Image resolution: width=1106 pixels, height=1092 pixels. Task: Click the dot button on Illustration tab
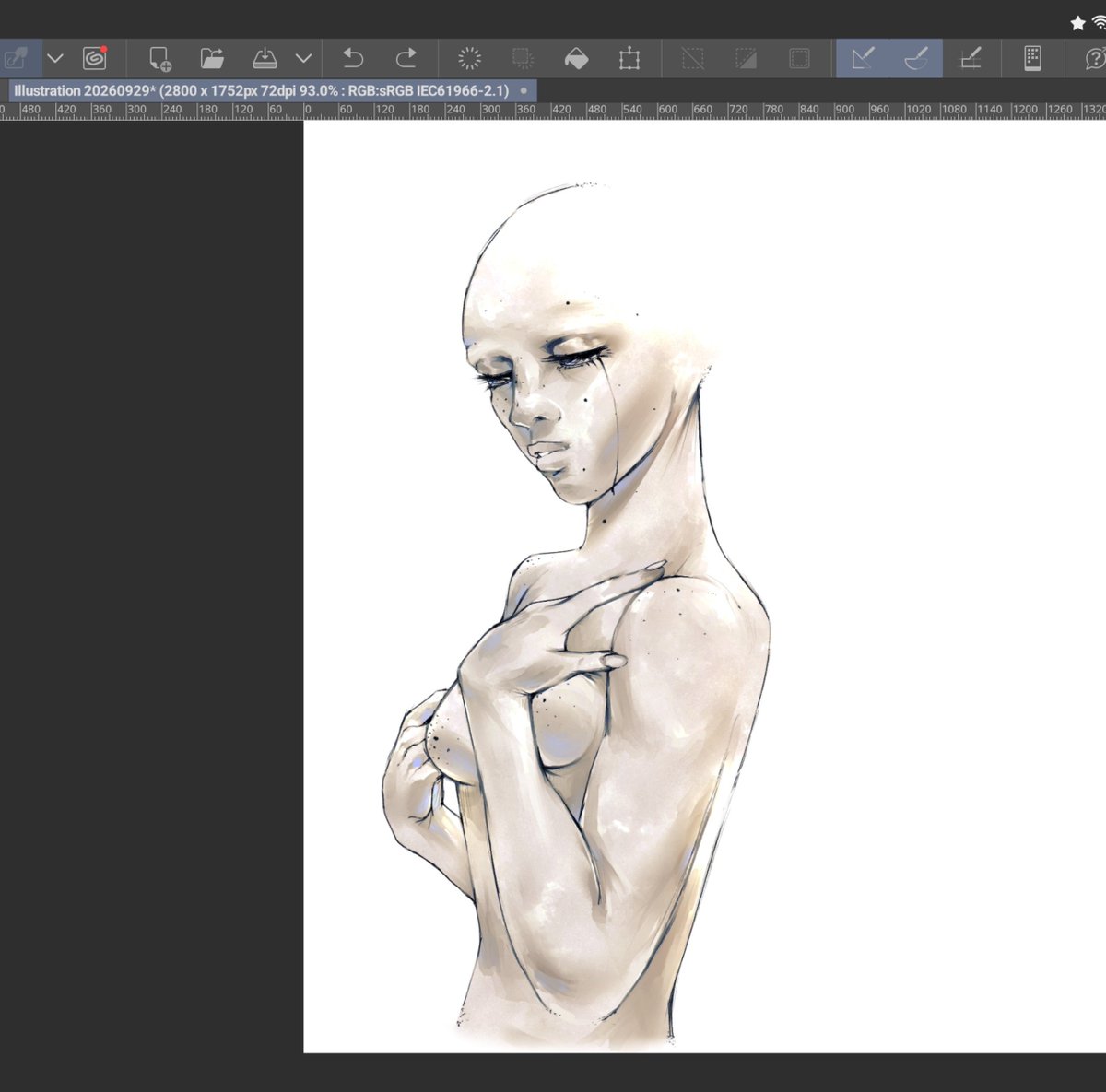click(x=524, y=91)
